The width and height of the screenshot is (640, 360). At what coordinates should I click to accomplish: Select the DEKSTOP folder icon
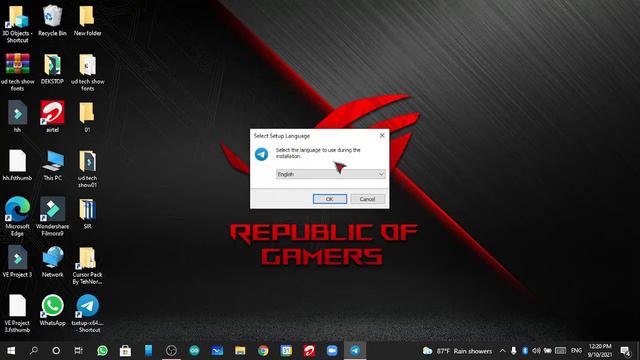point(52,69)
